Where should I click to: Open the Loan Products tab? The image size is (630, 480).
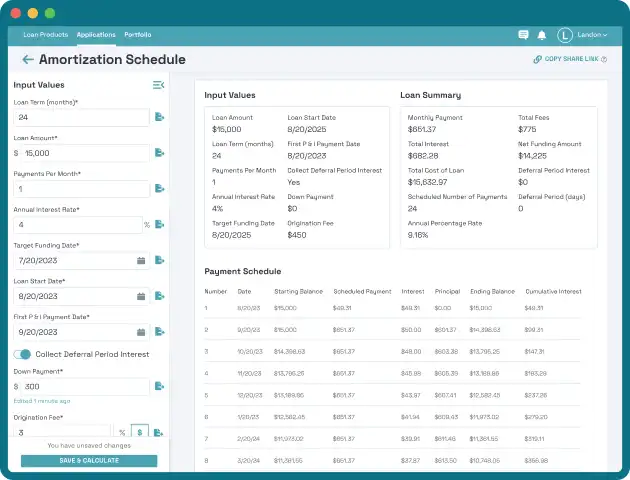(x=45, y=35)
